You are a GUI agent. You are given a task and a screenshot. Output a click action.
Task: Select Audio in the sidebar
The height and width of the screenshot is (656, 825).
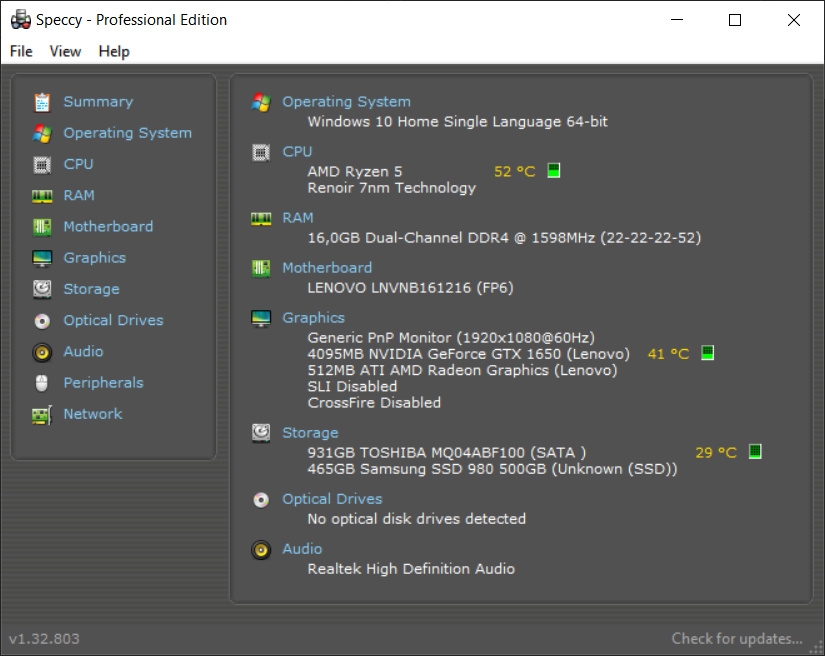(83, 352)
